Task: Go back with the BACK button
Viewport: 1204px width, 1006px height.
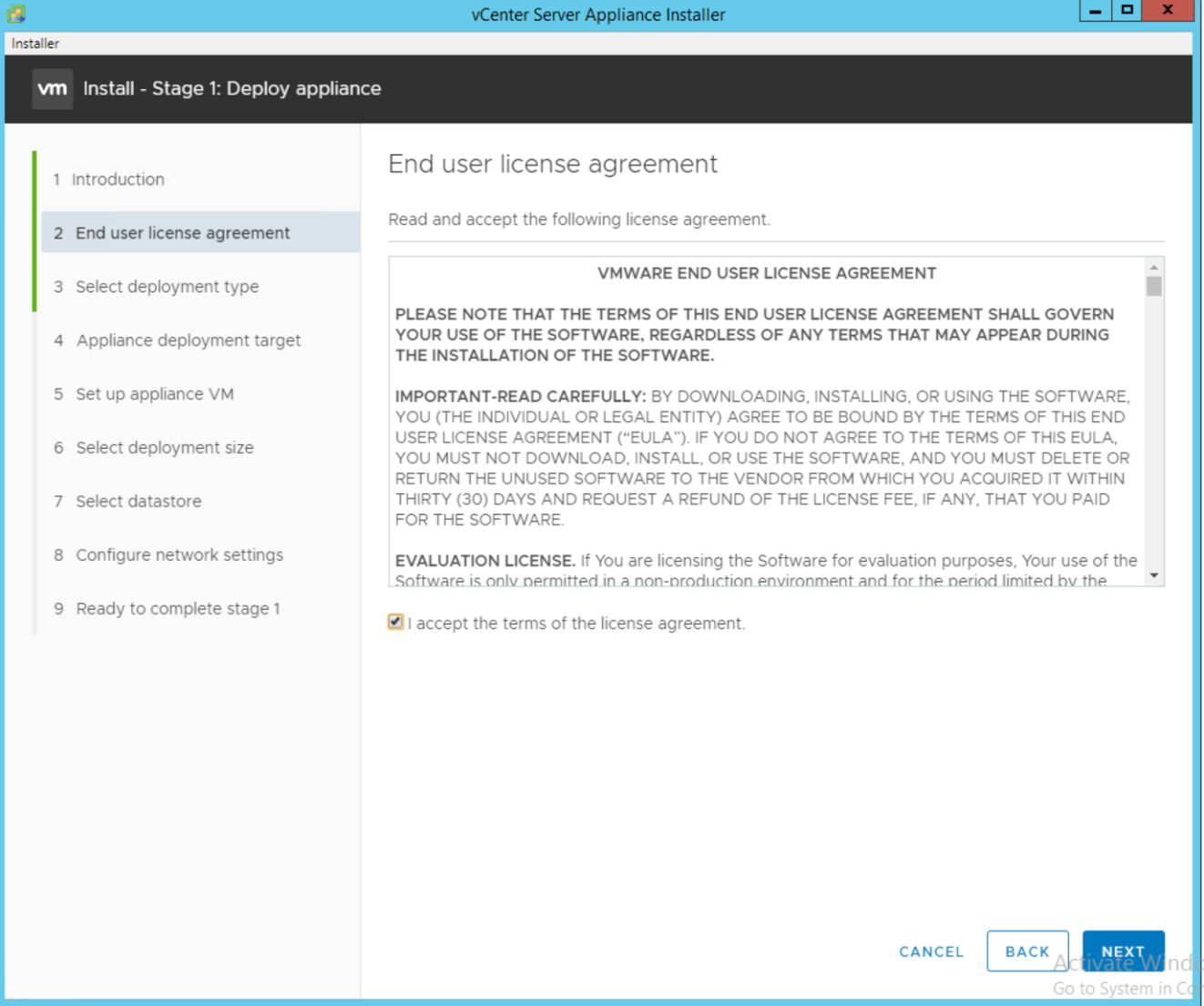Action: click(x=1026, y=951)
